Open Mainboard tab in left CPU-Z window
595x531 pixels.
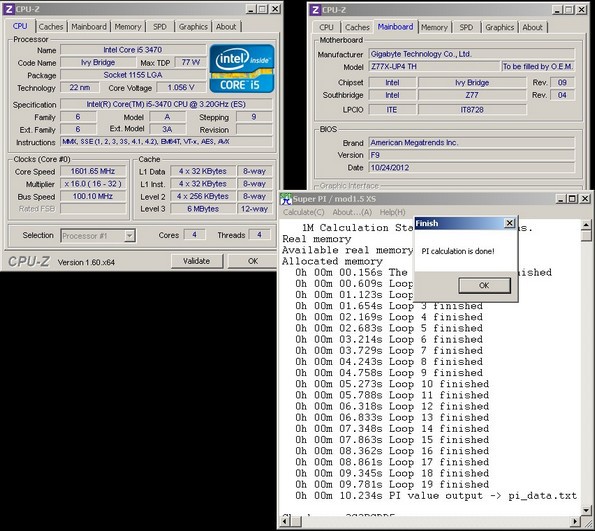tap(89, 27)
